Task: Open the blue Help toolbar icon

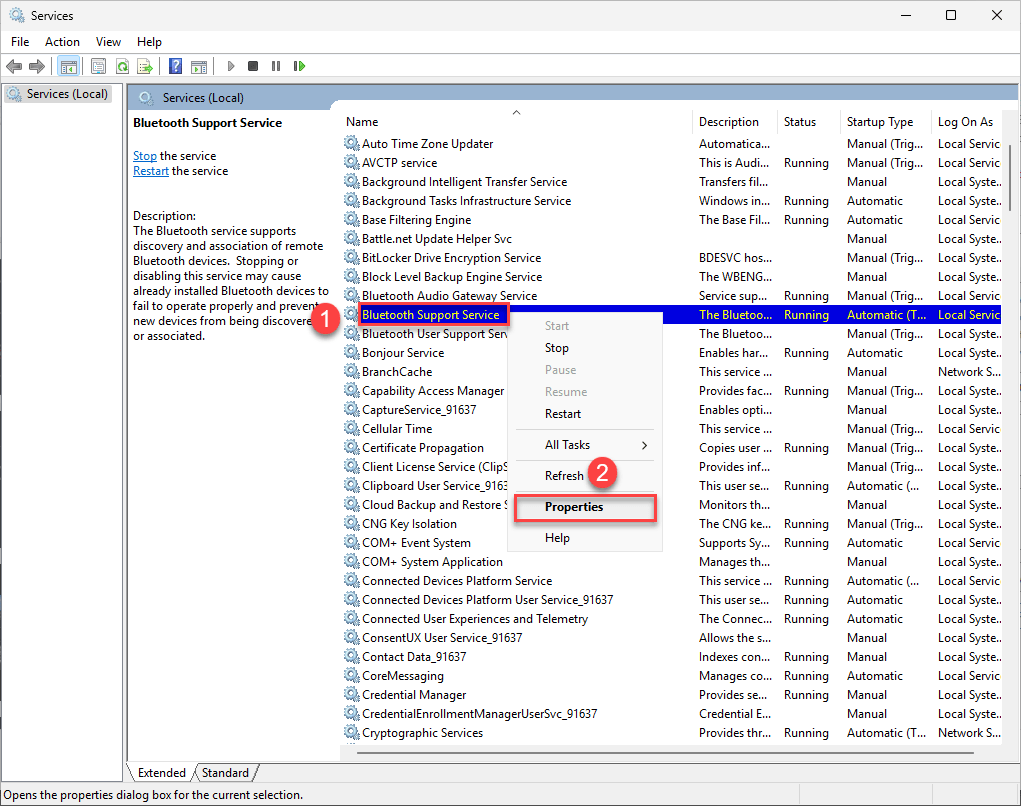Action: [175, 66]
